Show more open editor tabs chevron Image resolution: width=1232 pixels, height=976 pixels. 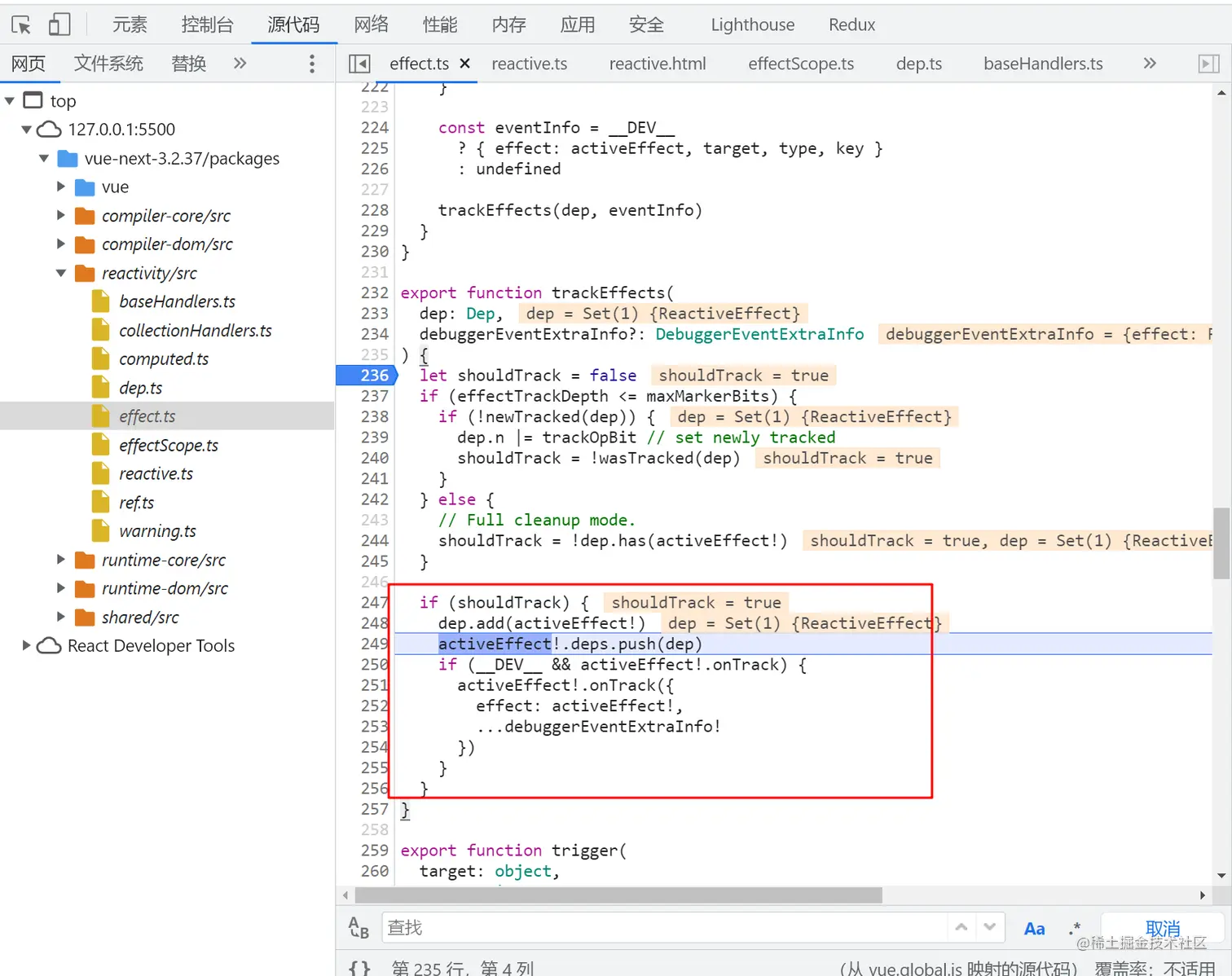(x=1150, y=64)
